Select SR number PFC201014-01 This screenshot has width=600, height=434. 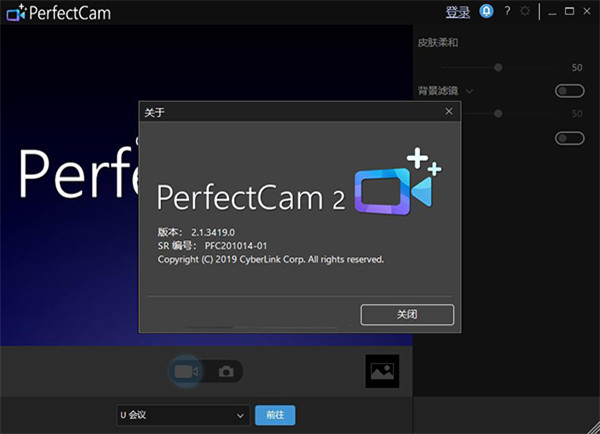click(236, 246)
